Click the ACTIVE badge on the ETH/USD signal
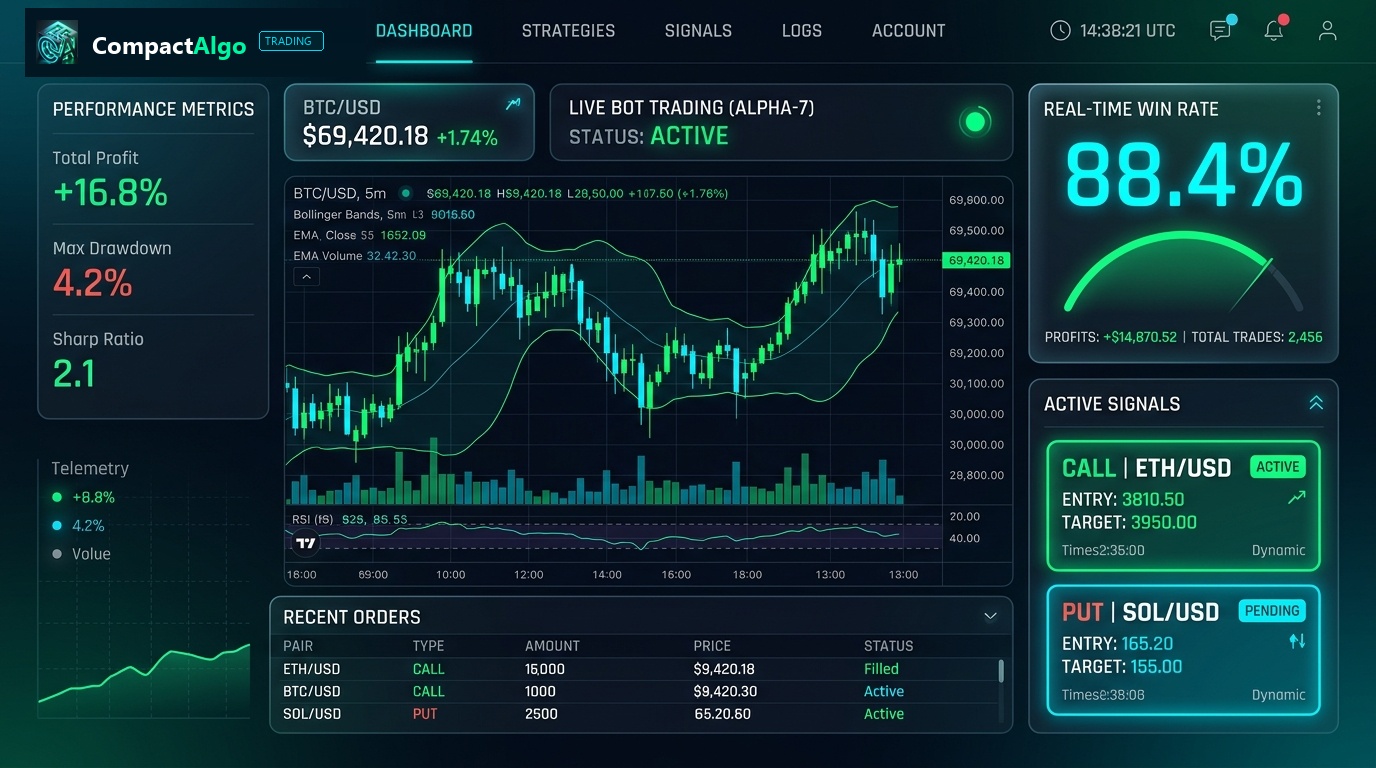Image resolution: width=1376 pixels, height=768 pixels. tap(1278, 467)
